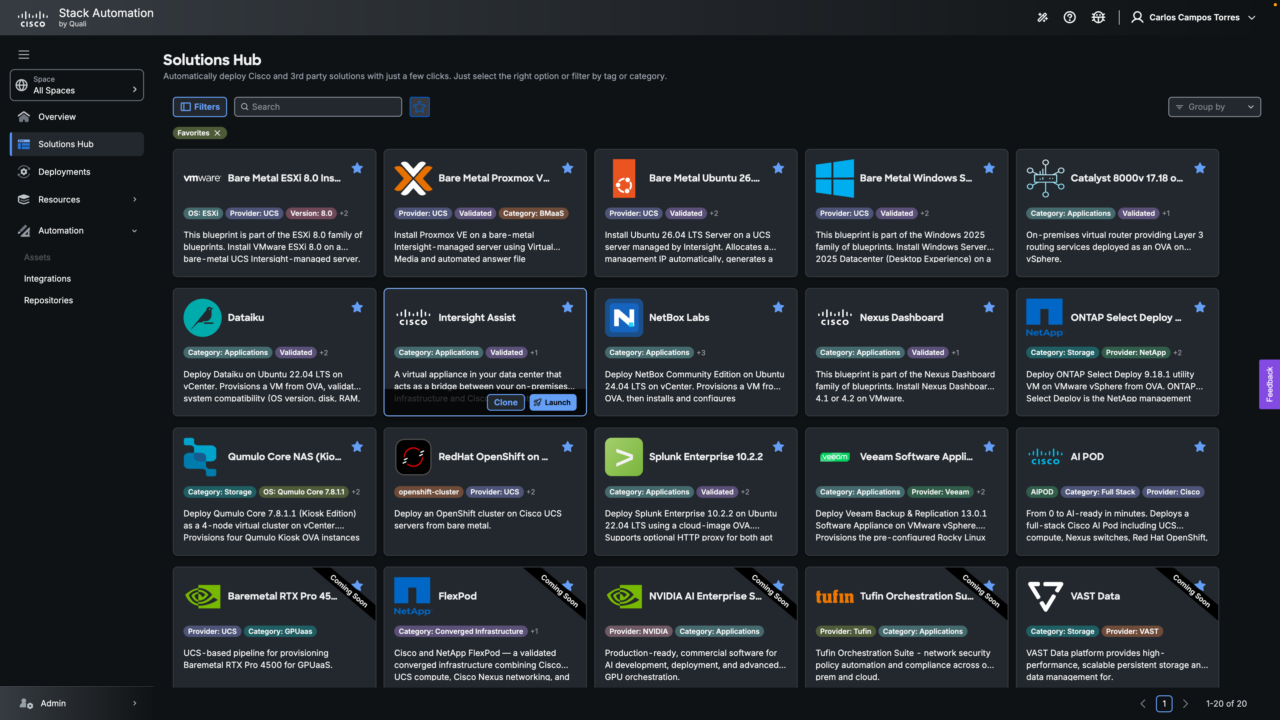
Task: Click the Splunk Enterprise green logo
Action: [624, 457]
